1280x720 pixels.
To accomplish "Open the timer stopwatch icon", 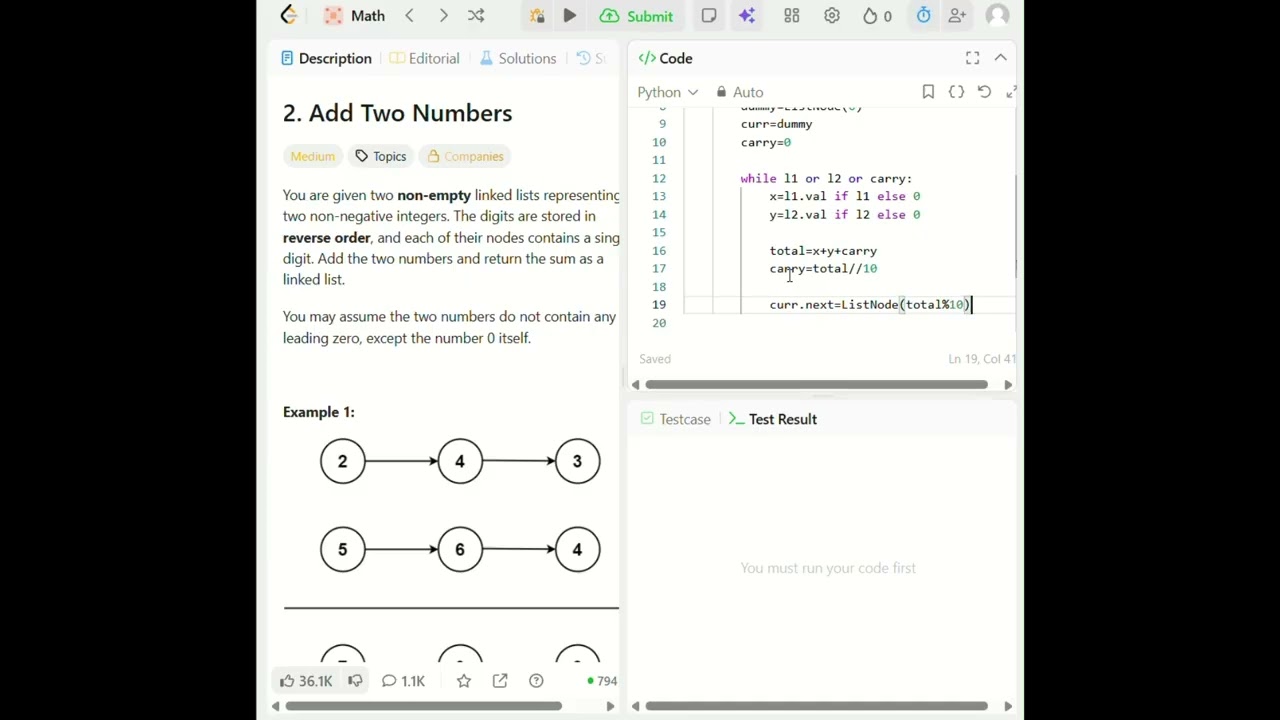I will (923, 16).
